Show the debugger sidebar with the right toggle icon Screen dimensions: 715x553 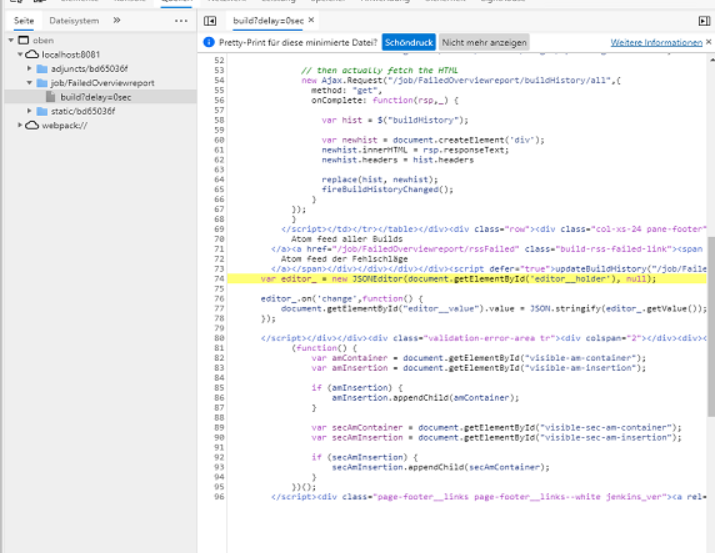(x=704, y=21)
